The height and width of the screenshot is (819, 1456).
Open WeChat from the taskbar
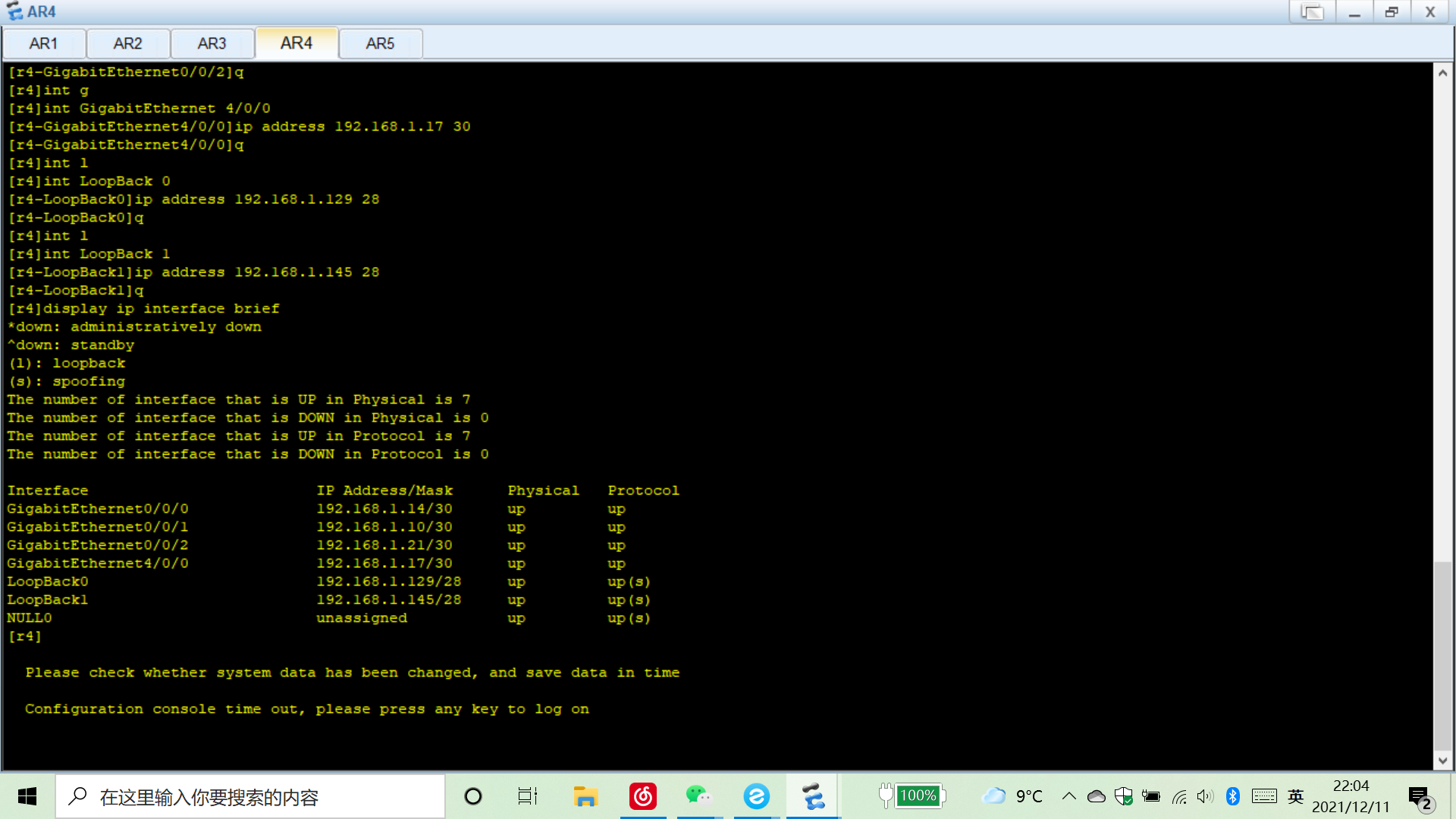(699, 796)
